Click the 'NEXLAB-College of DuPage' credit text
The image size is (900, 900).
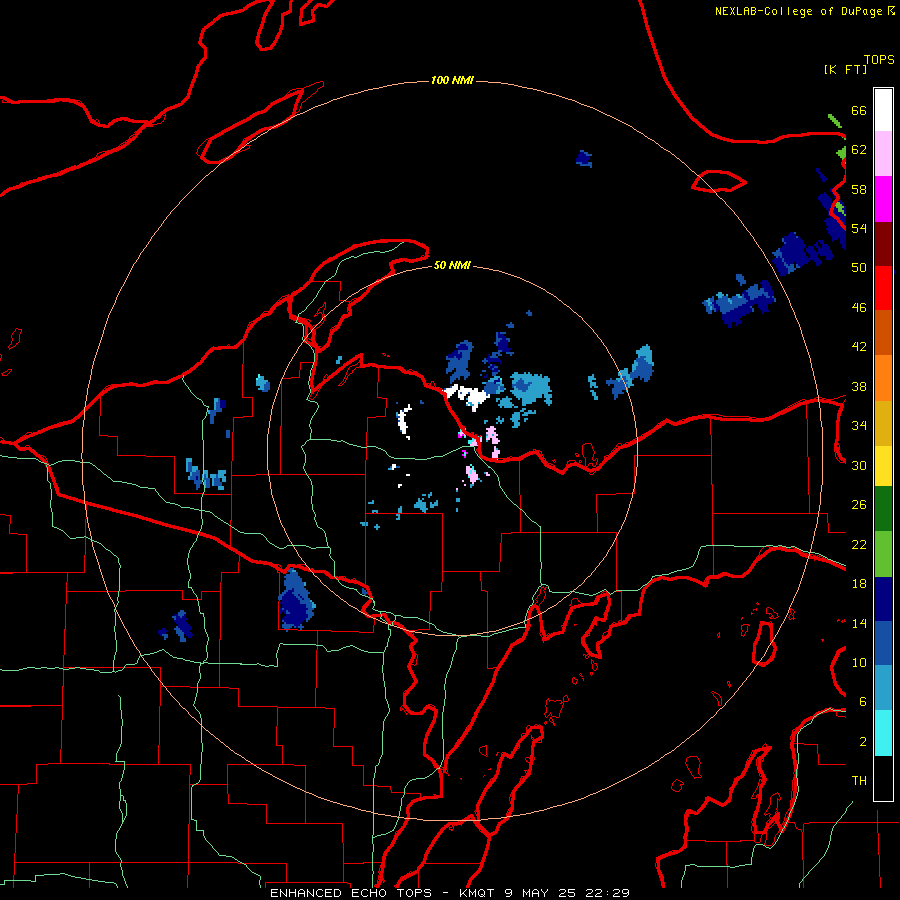coord(798,11)
